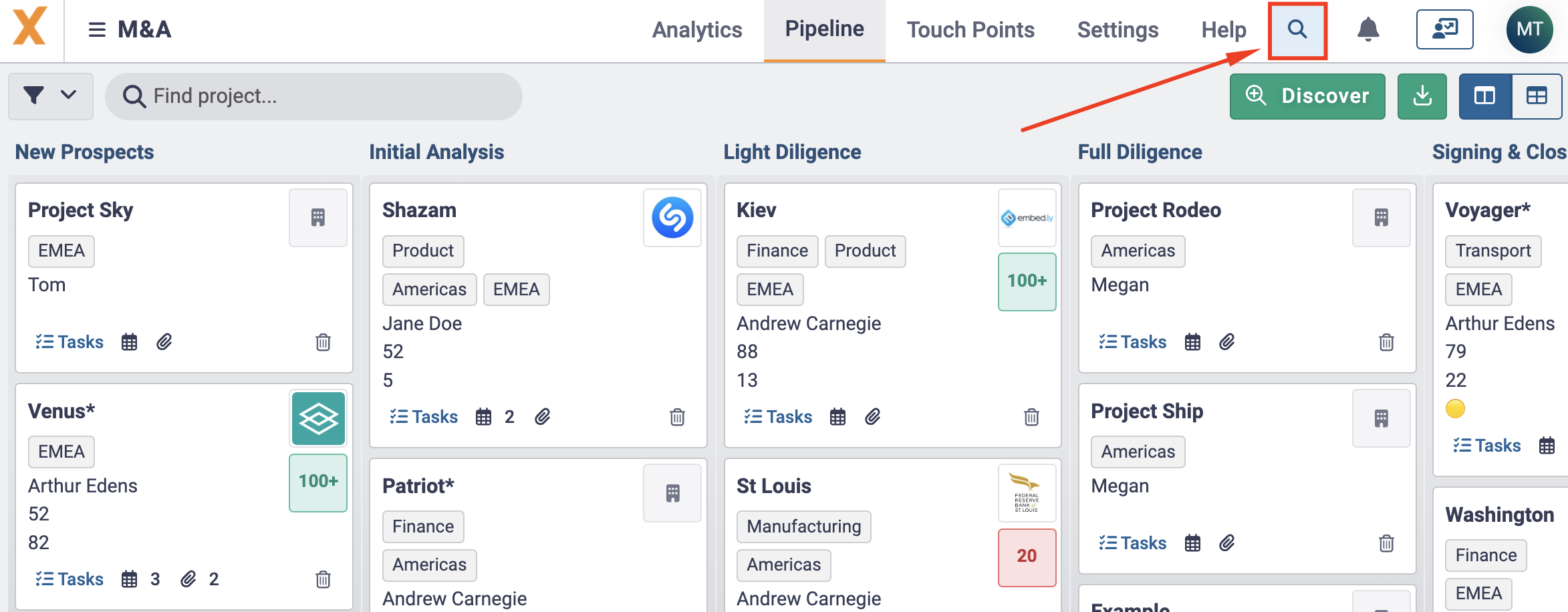Open Tasks on Kiev card

[778, 417]
